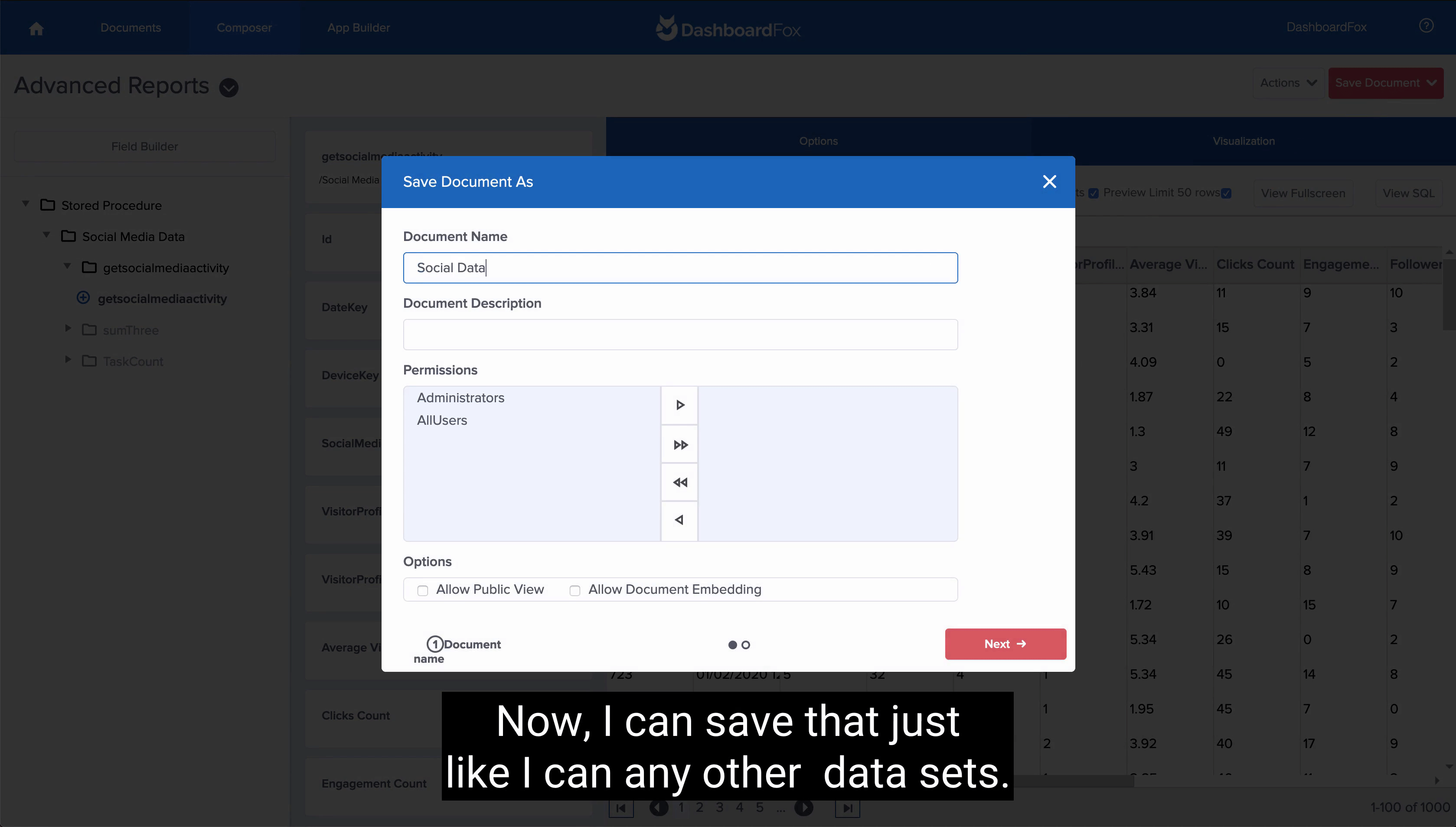Collapse the Stored Procedure tree node
The image size is (1456, 827).
(26, 204)
